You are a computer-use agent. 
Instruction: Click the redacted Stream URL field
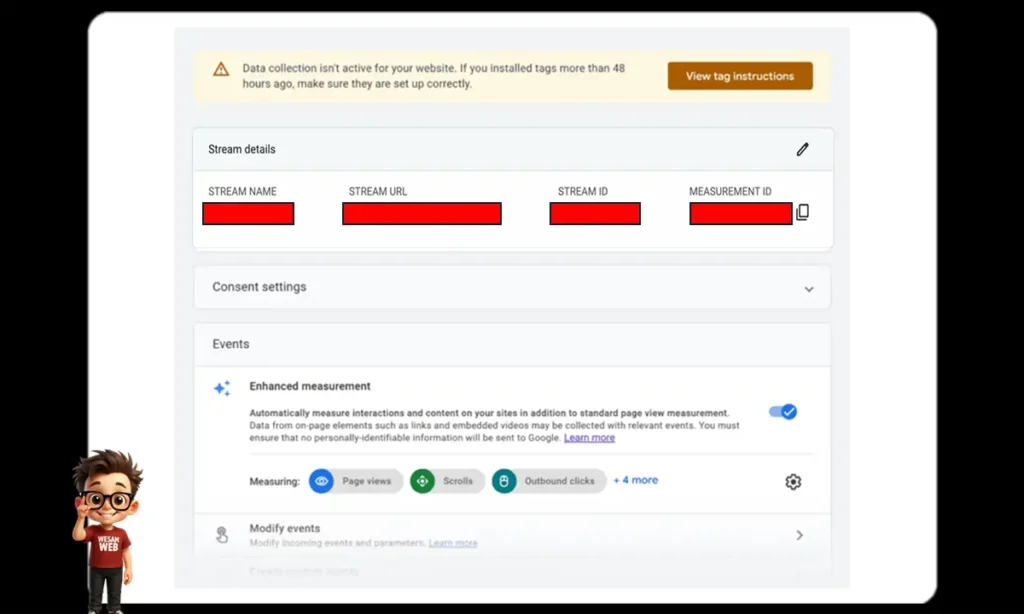coord(421,213)
